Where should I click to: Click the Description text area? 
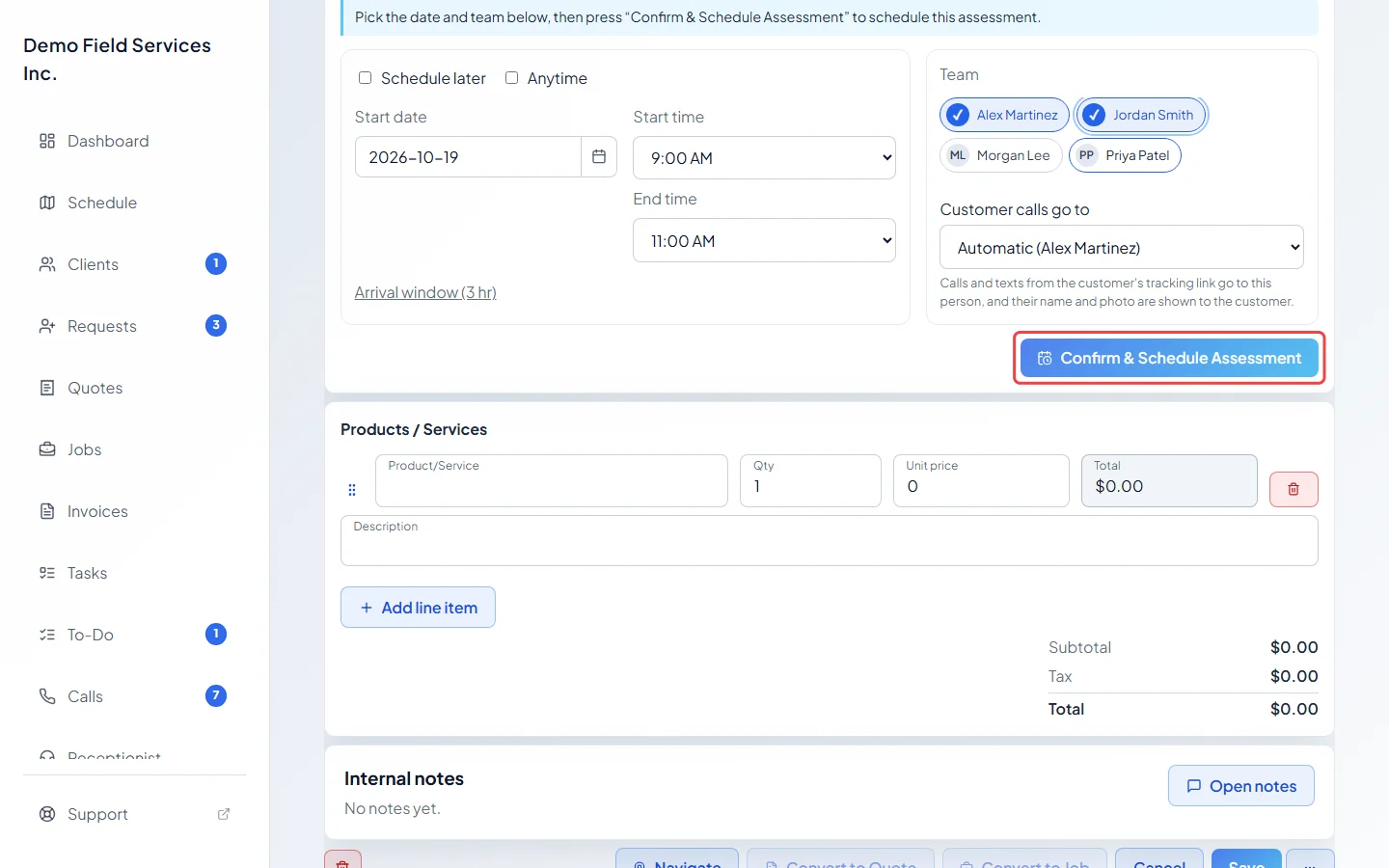tap(830, 540)
